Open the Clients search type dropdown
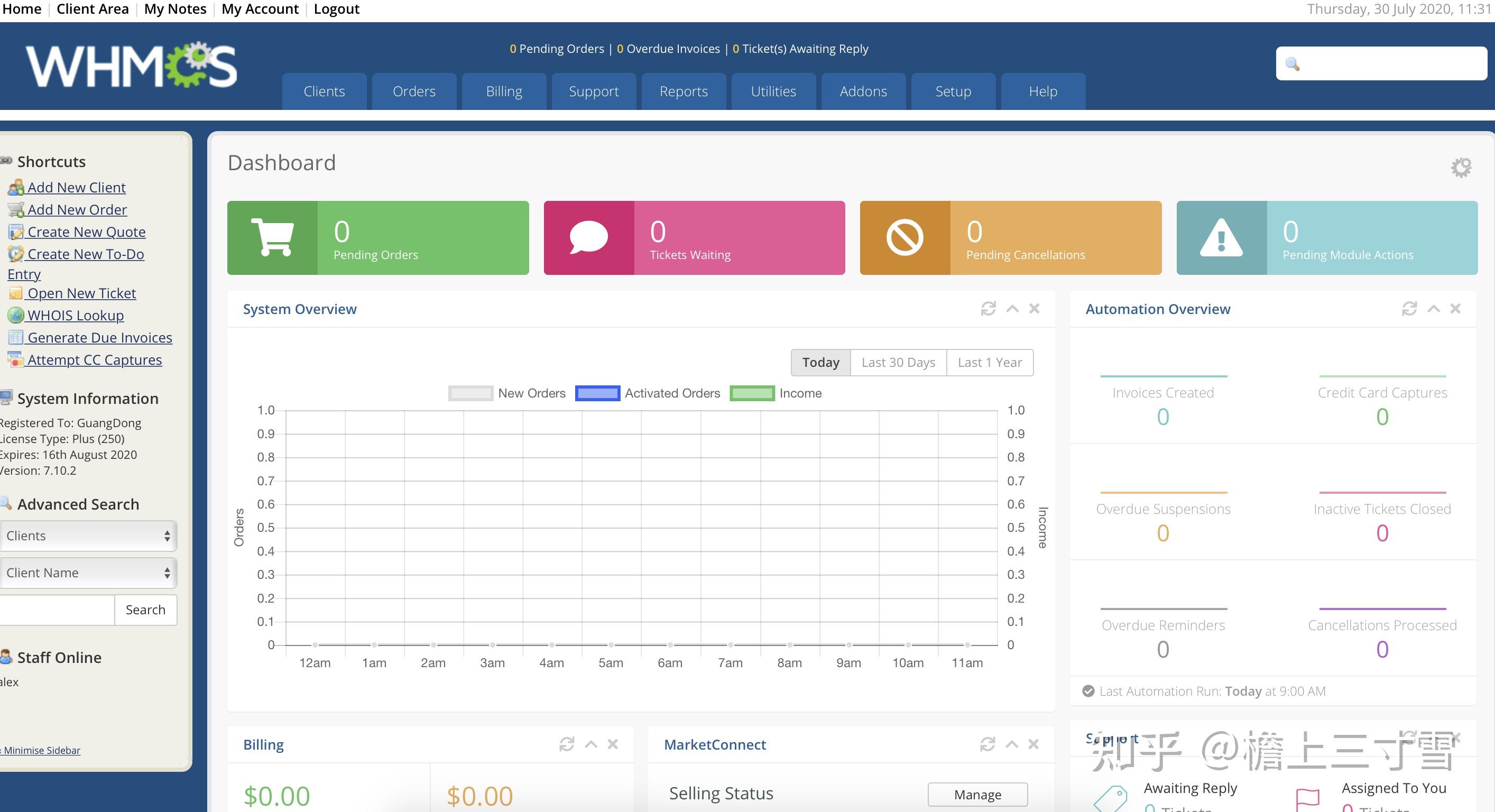This screenshot has width=1495, height=812. 88,535
